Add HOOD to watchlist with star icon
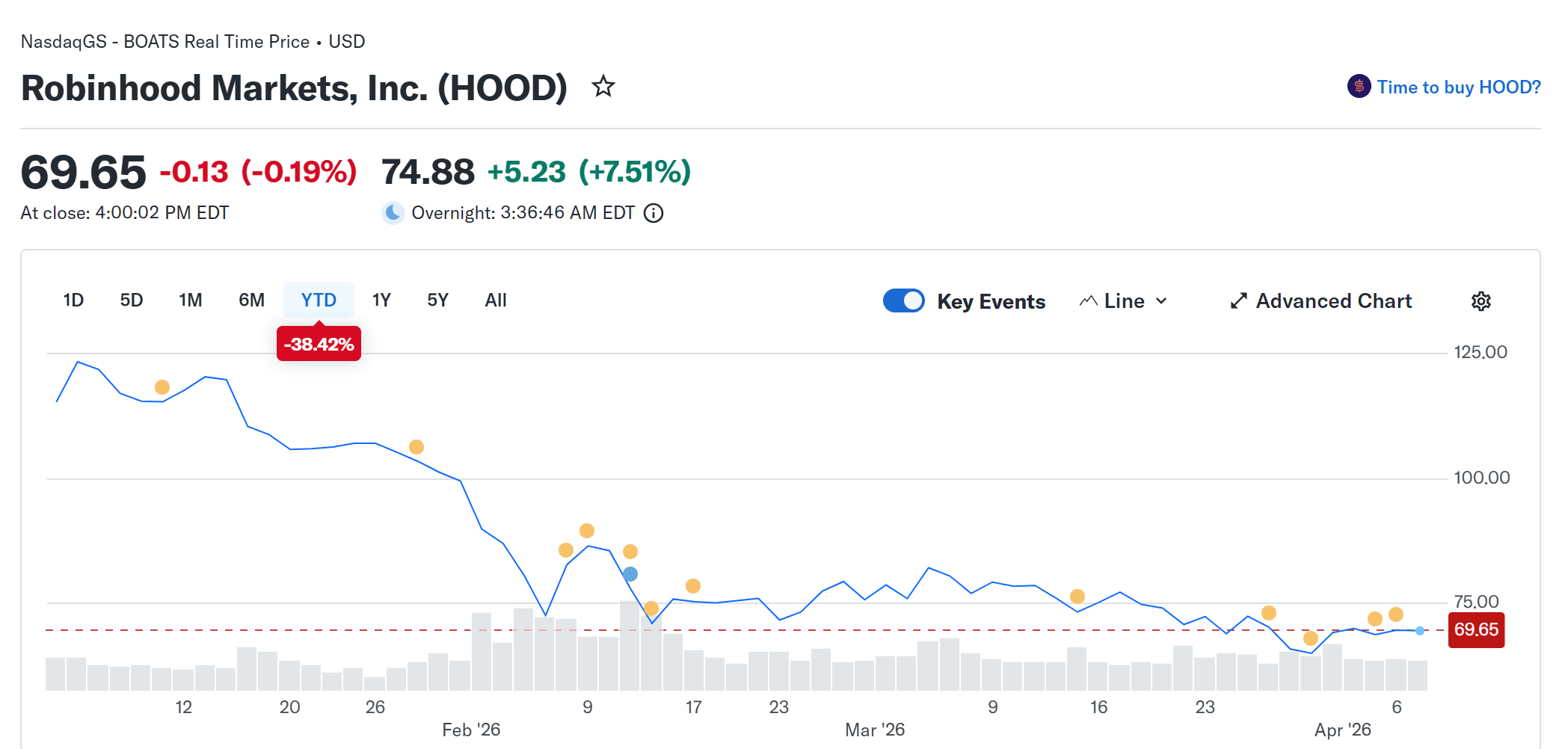 click(x=603, y=87)
